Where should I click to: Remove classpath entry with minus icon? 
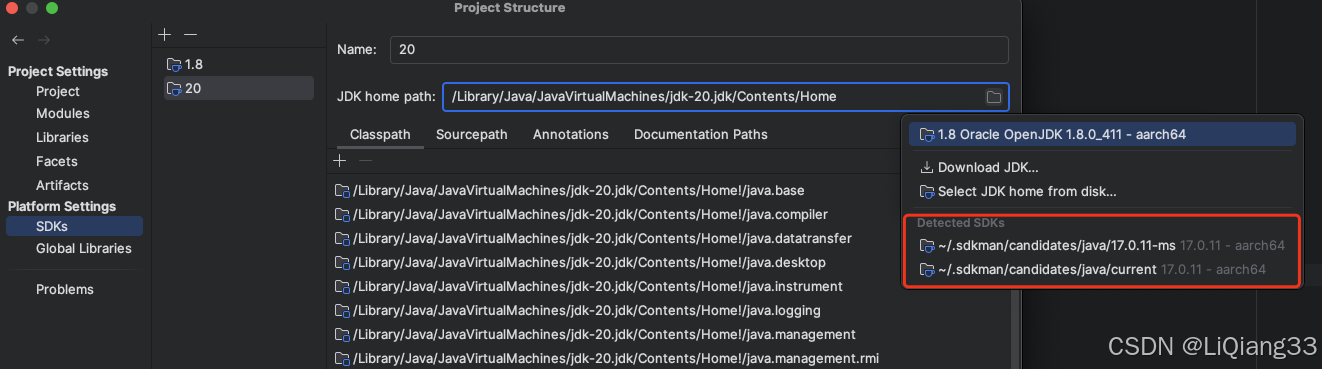365,160
